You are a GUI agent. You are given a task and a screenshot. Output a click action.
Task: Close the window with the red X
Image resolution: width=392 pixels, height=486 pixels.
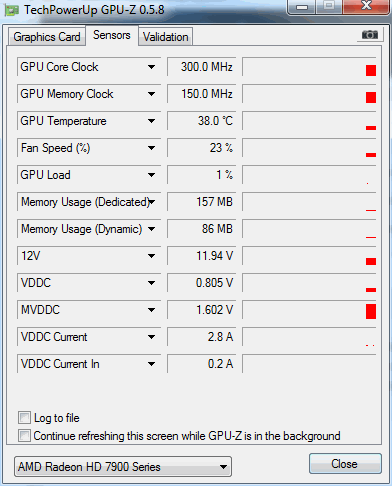(366, 6)
